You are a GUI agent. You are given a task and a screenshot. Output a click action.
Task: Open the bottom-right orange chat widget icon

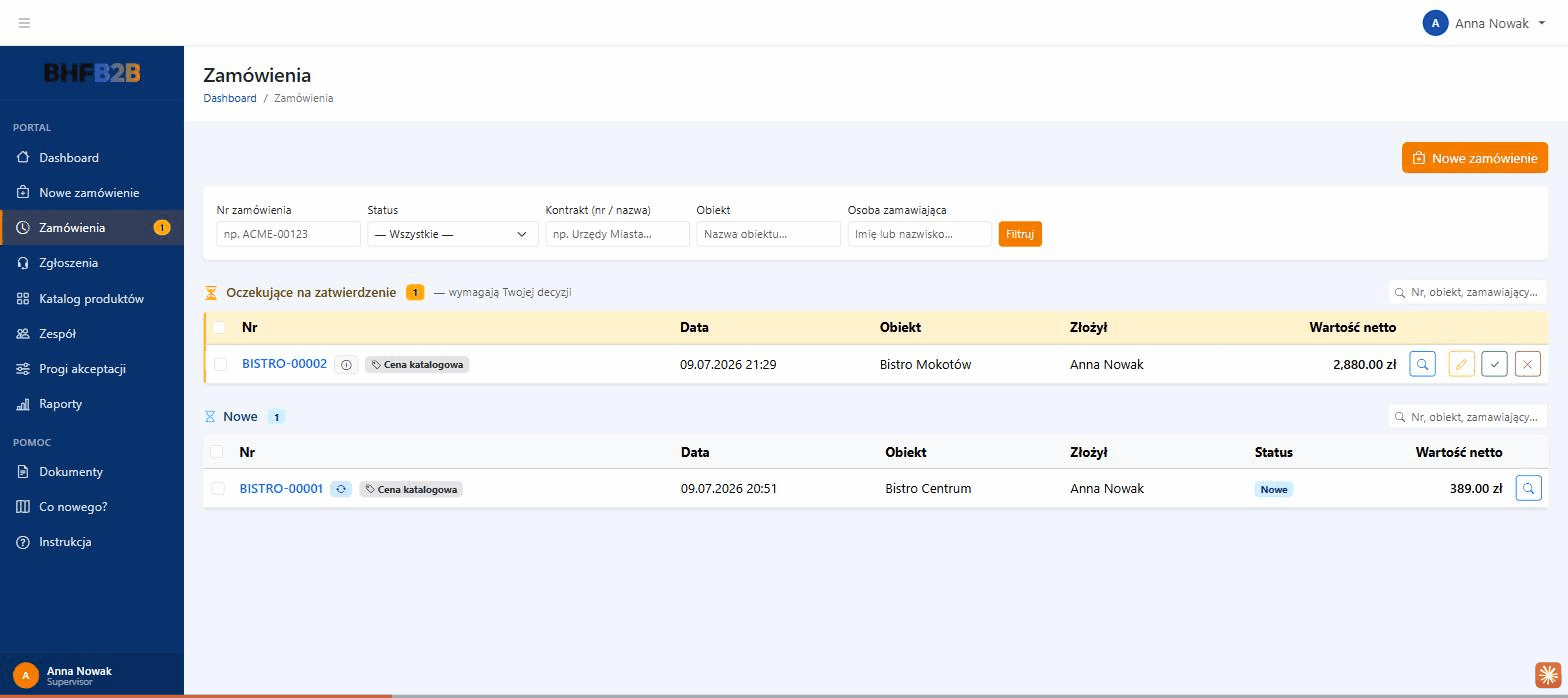click(1548, 675)
